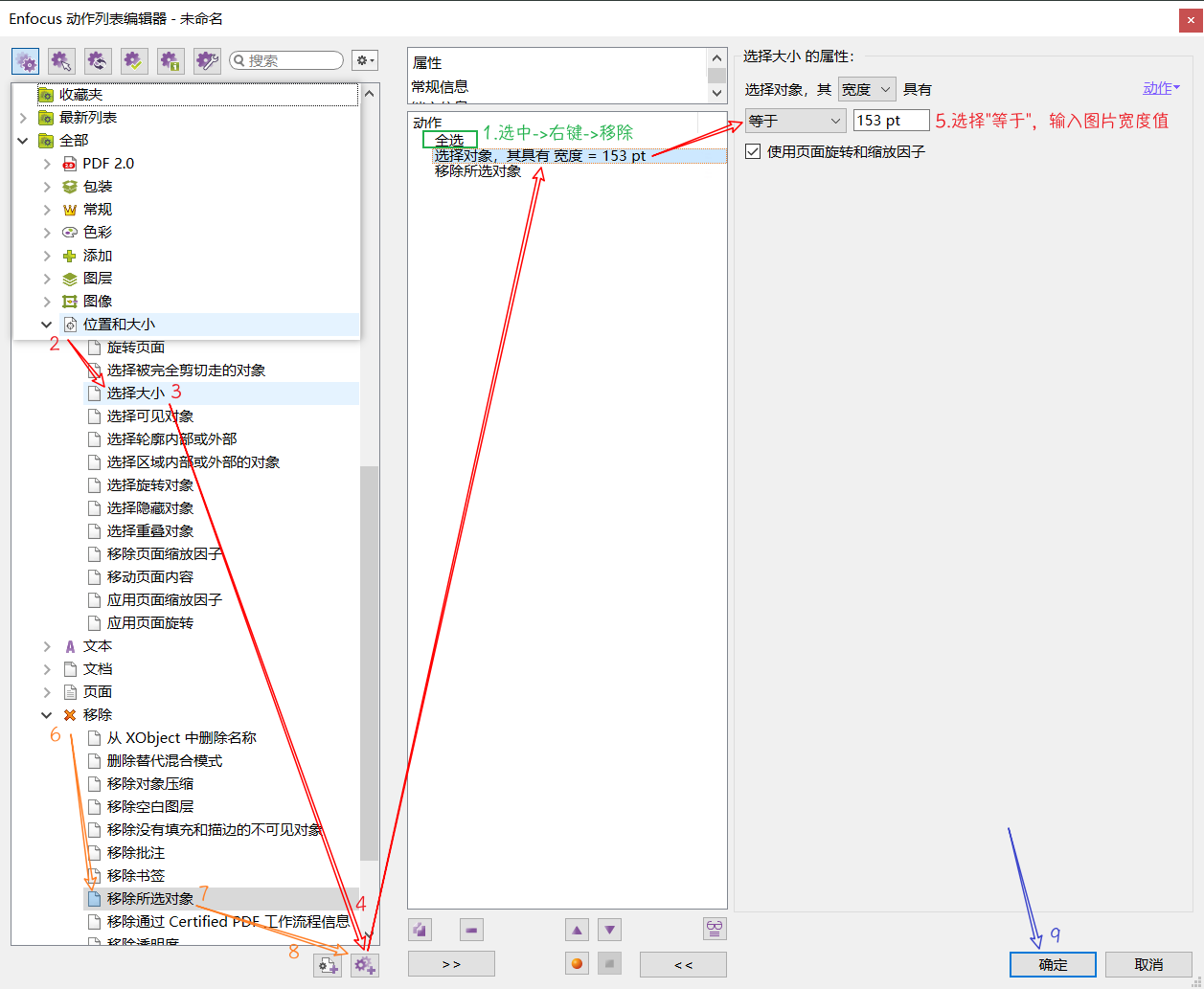Click the gear-with-cursor selection actions icon
This screenshot has height=989, width=1204.
[x=62, y=61]
